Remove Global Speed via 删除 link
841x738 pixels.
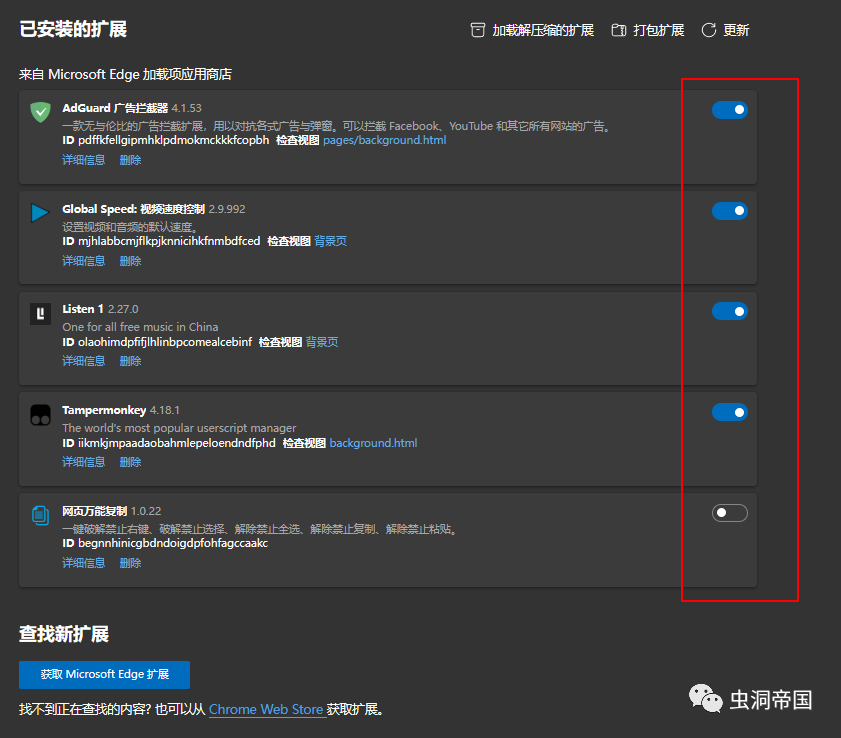point(130,261)
